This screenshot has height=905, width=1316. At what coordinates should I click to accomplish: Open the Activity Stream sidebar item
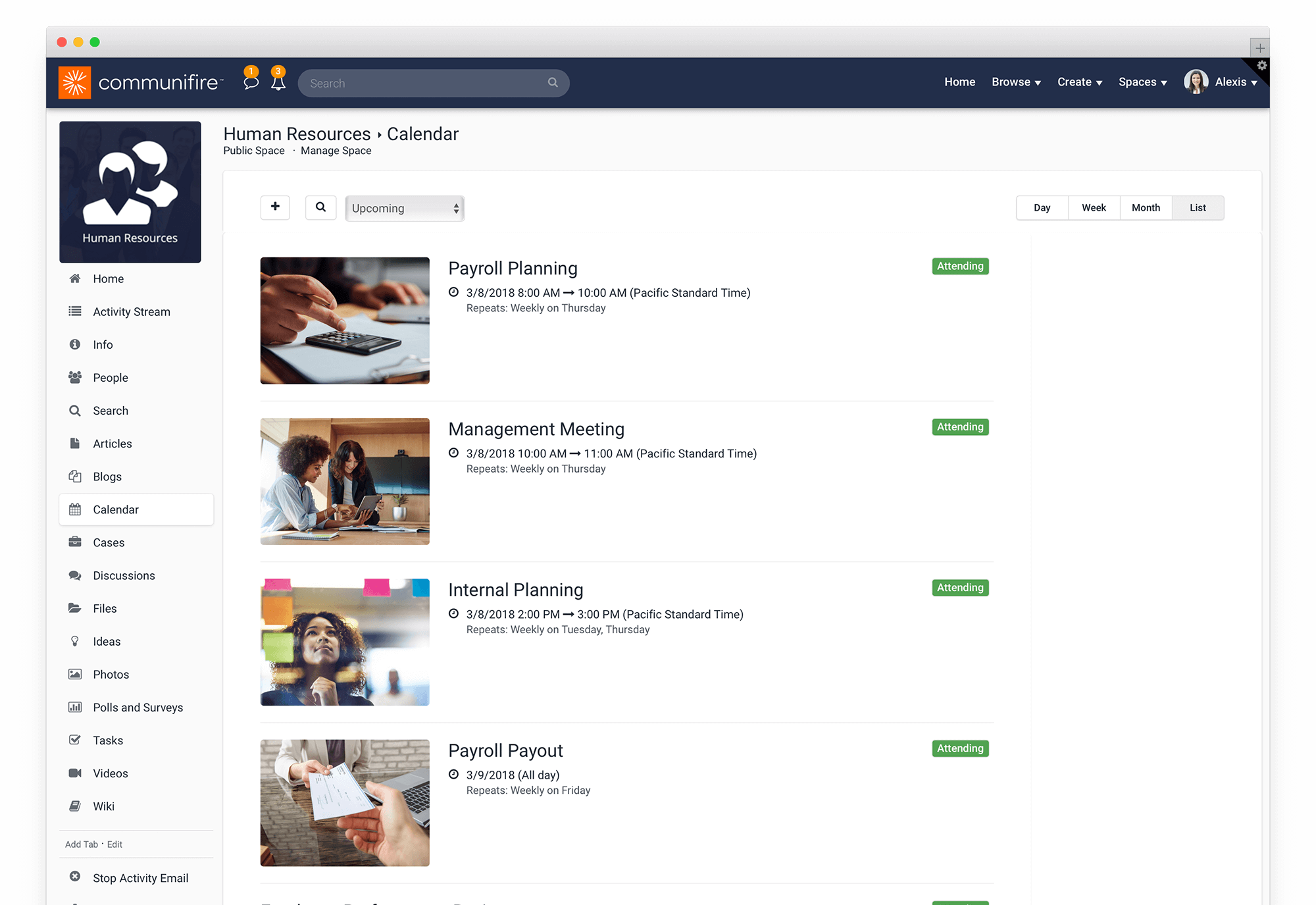click(131, 311)
